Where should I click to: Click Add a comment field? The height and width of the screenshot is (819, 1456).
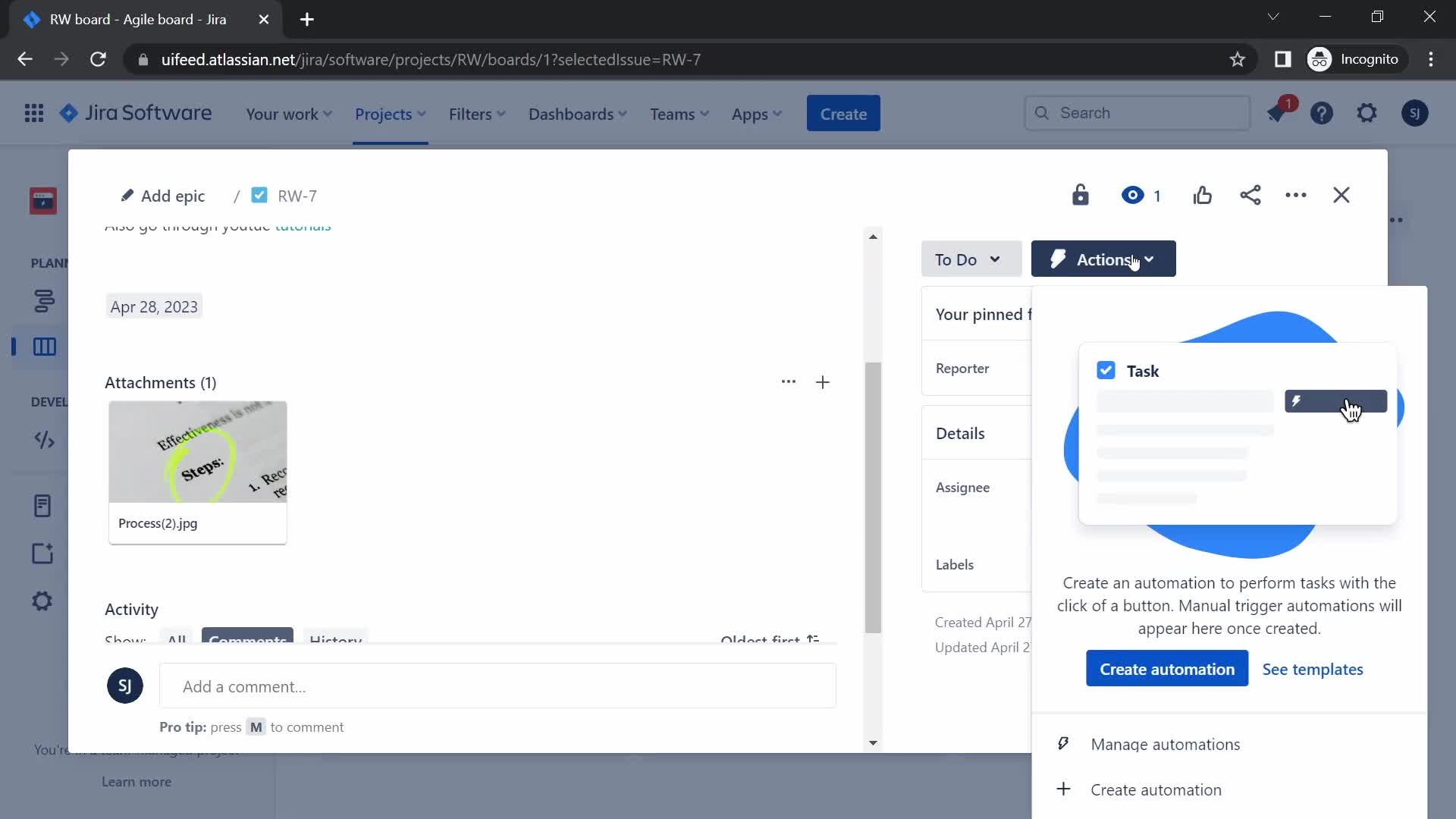[x=497, y=686]
